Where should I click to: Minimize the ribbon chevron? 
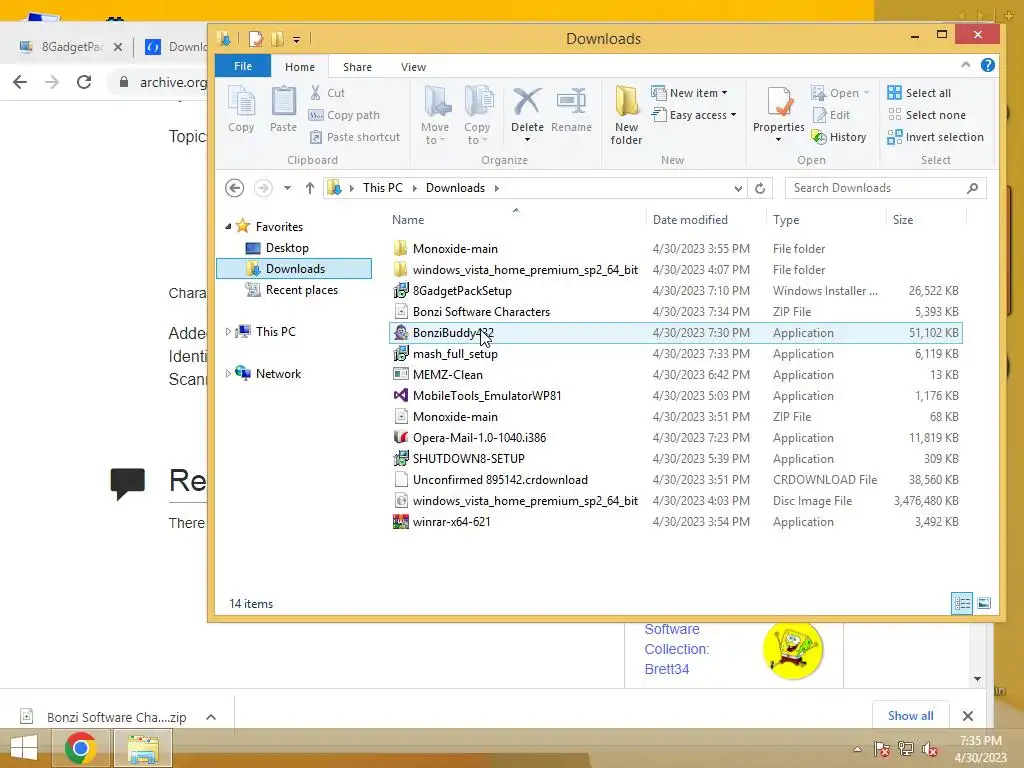[965, 65]
